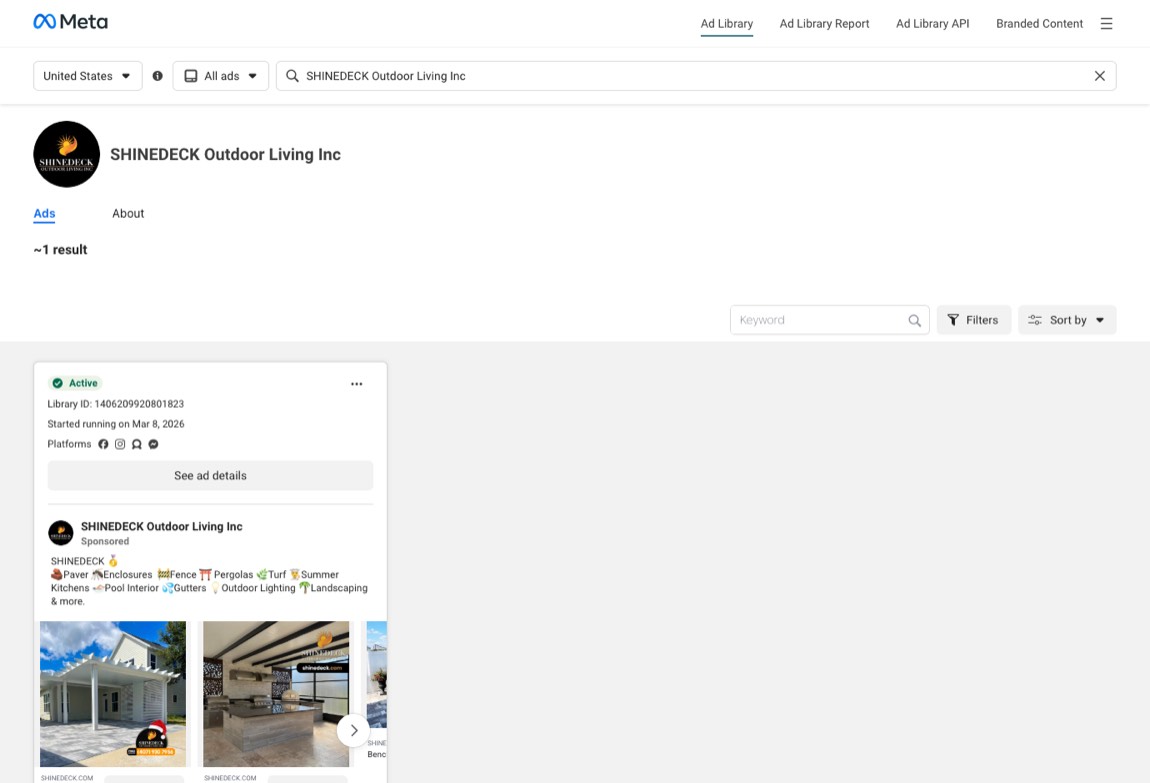Open the hamburger menu icon
The width and height of the screenshot is (1150, 783).
pyautogui.click(x=1106, y=23)
